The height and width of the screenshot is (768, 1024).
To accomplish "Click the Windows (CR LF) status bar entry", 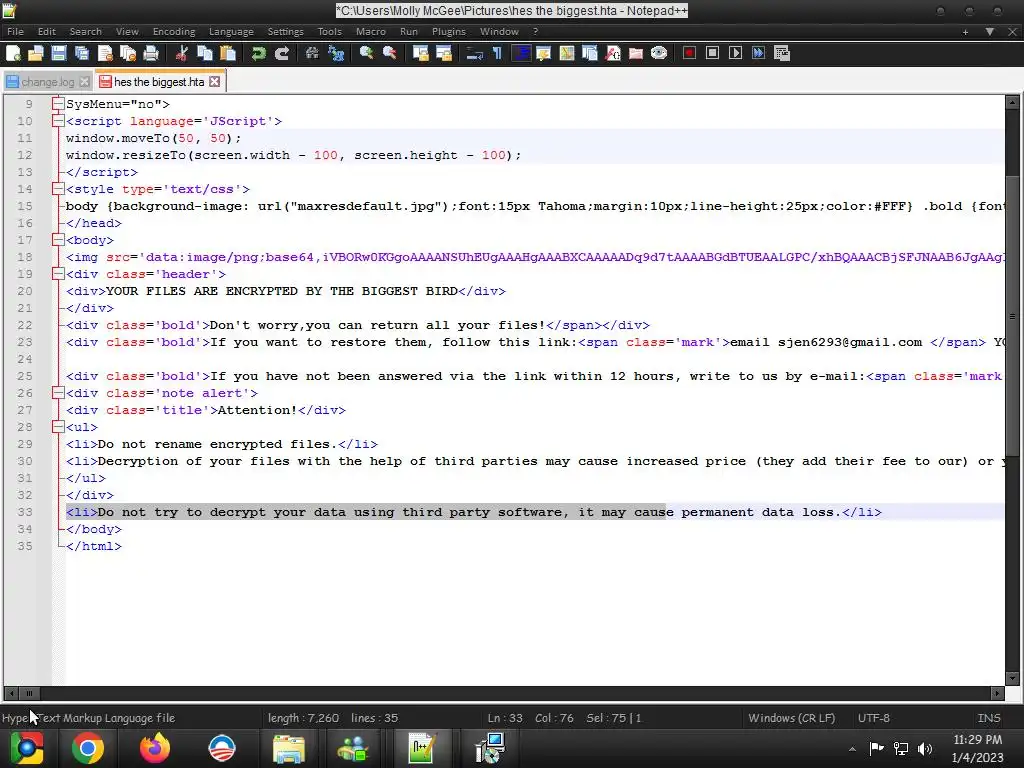I will (x=792, y=718).
